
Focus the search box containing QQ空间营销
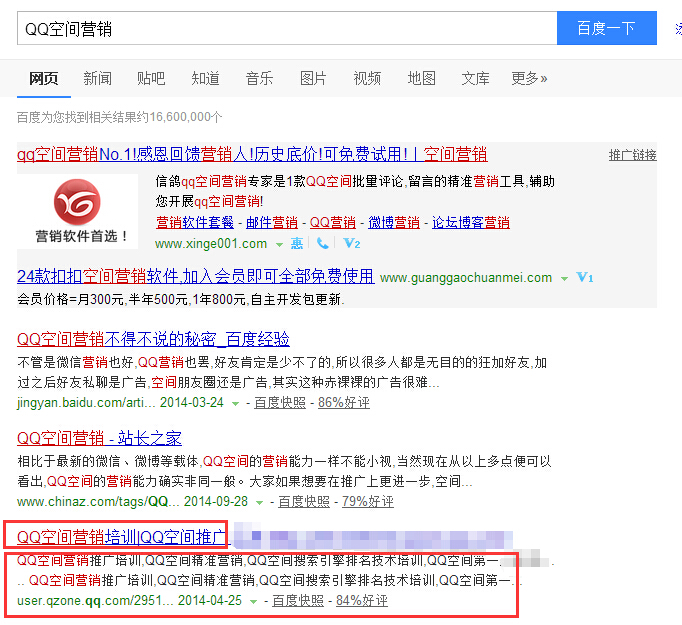287,28
